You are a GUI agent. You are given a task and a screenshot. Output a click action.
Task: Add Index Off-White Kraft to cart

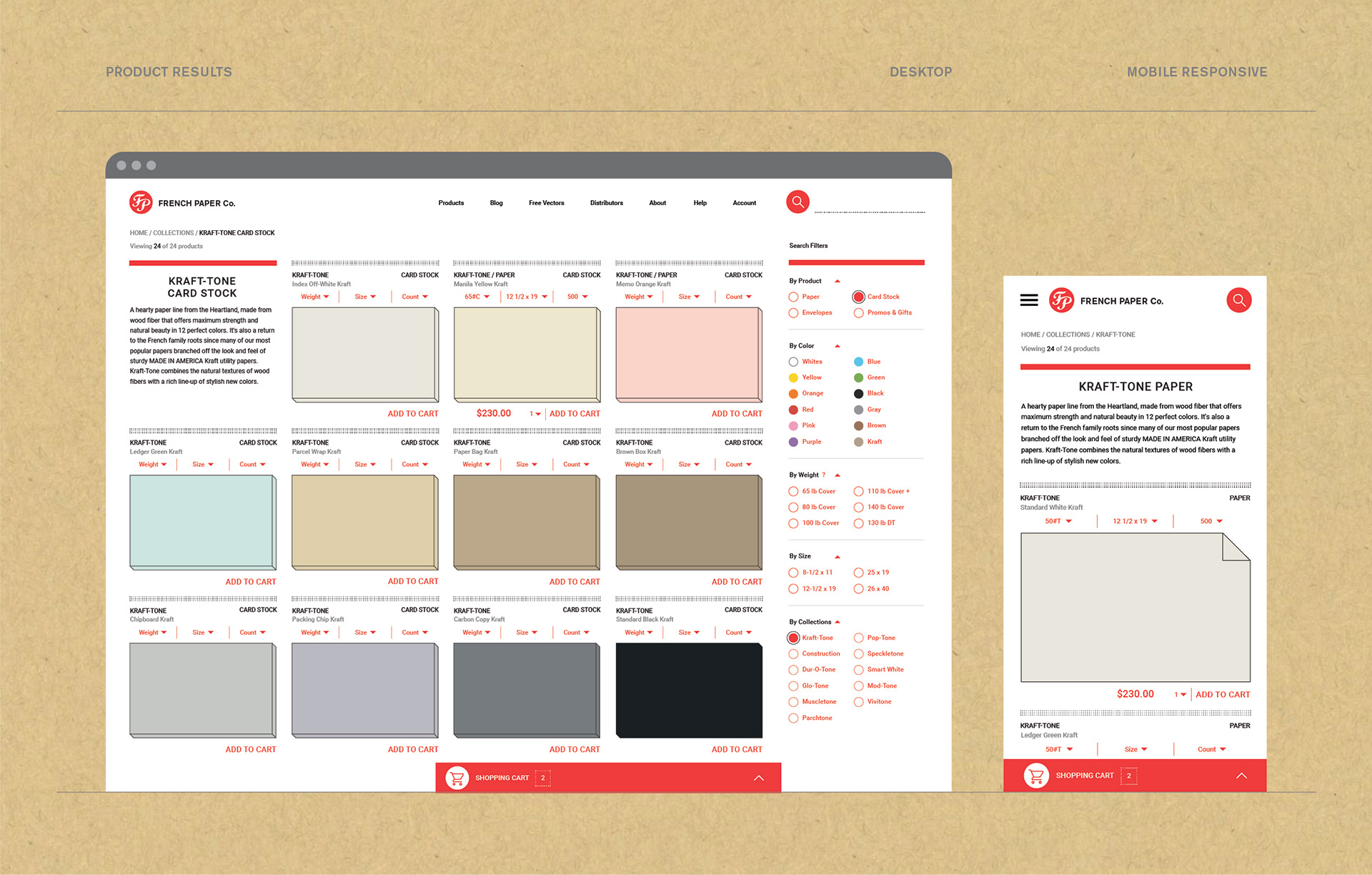413,414
